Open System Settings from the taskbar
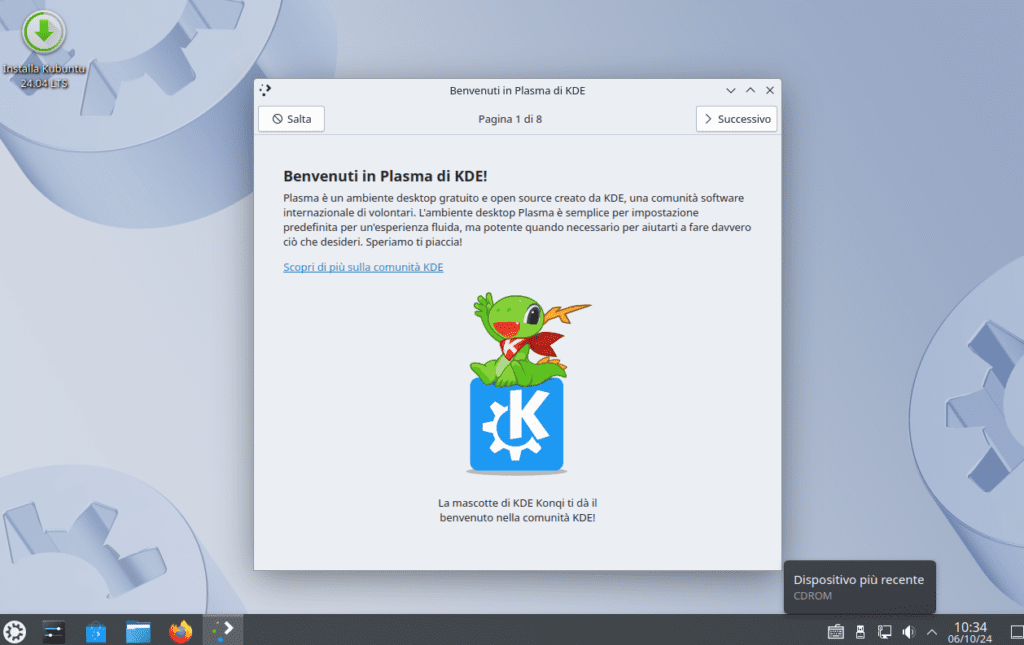Screen dimensions: 1024x645 pyautogui.click(x=54, y=631)
